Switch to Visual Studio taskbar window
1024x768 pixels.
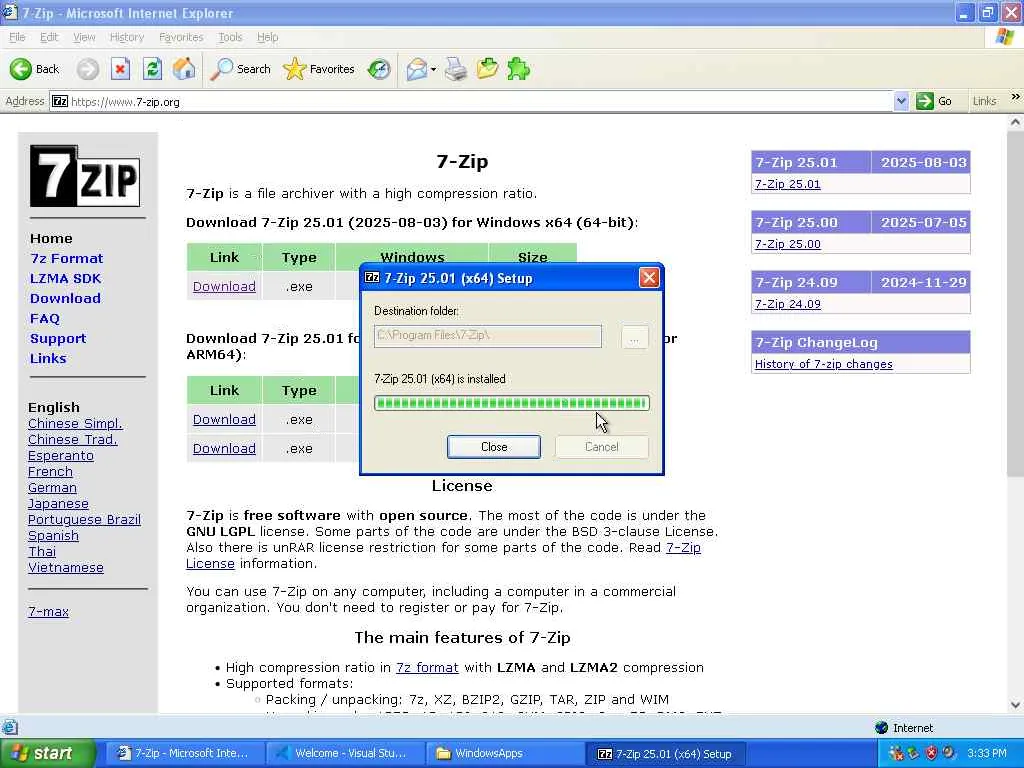pos(343,753)
